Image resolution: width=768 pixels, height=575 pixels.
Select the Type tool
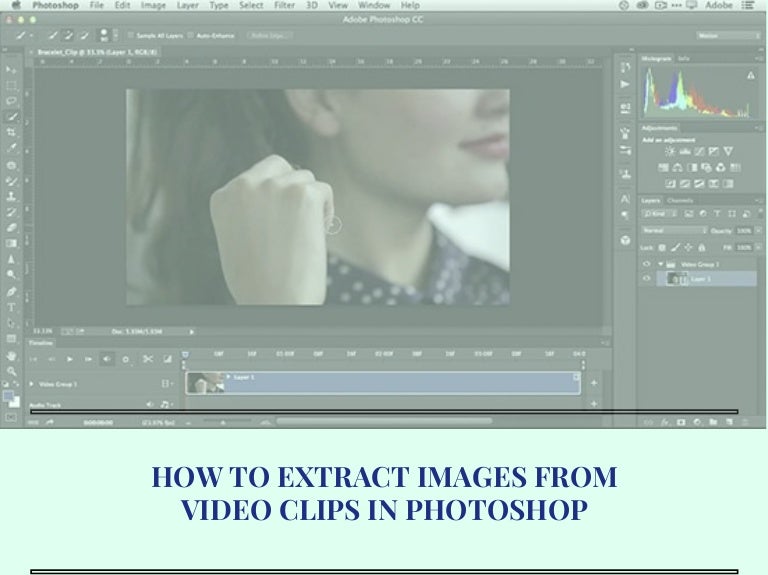pos(11,308)
